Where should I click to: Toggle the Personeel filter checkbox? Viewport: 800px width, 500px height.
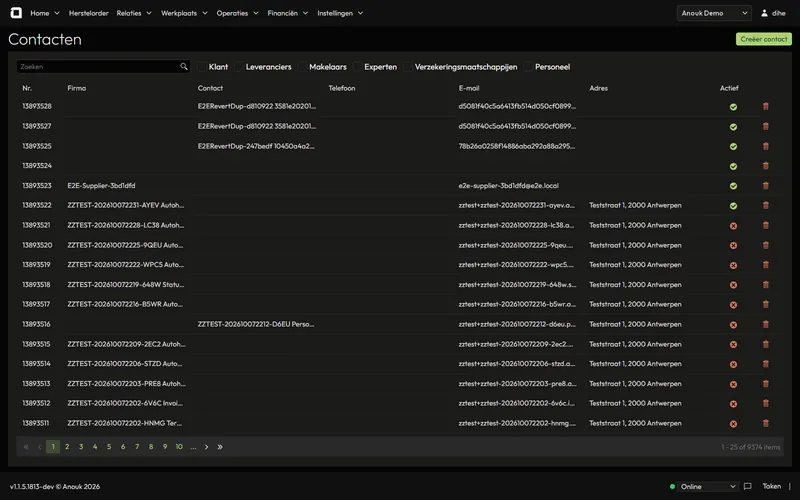coord(529,67)
